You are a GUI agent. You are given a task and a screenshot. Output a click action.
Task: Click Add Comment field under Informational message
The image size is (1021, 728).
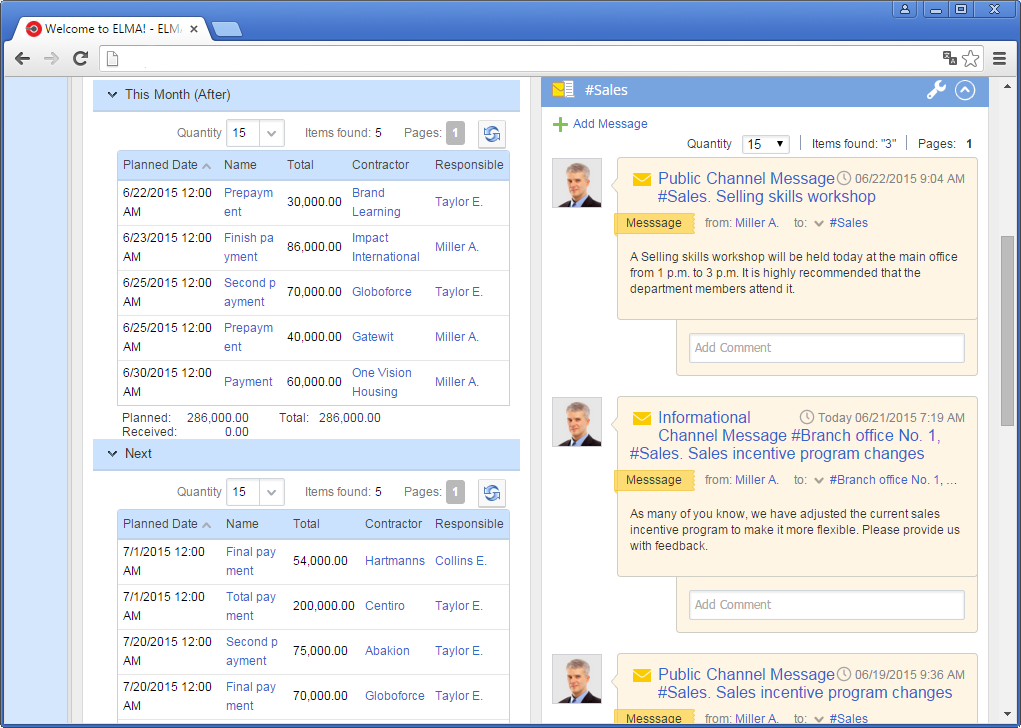(x=826, y=606)
